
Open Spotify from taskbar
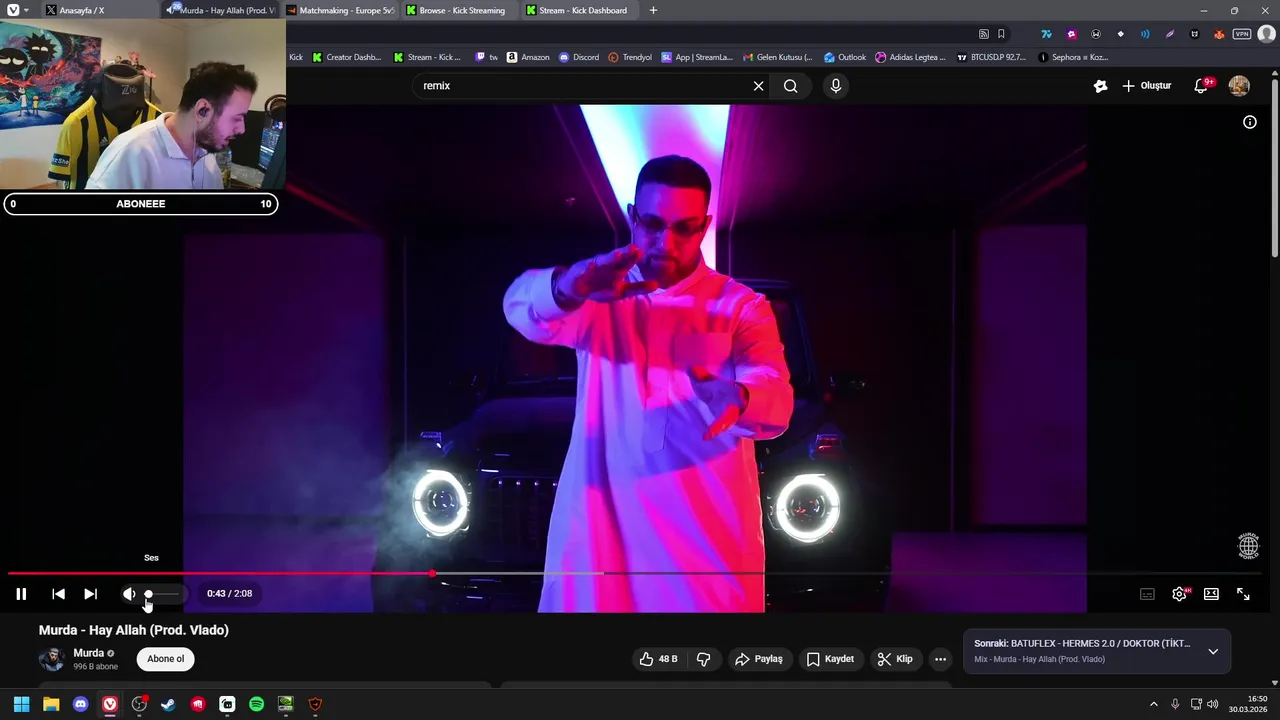coord(256,704)
